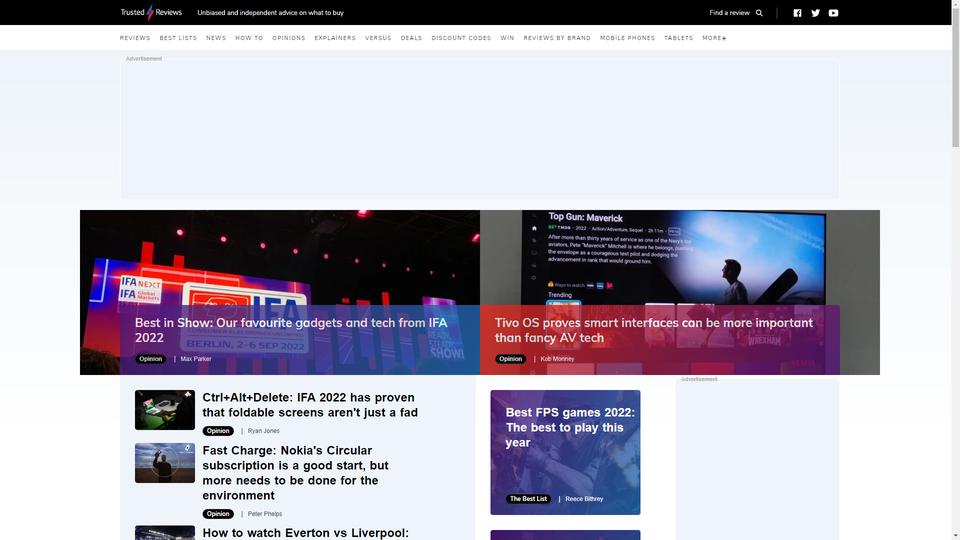Open Ctrl+Alt+Delete foldable screens article

click(310, 405)
